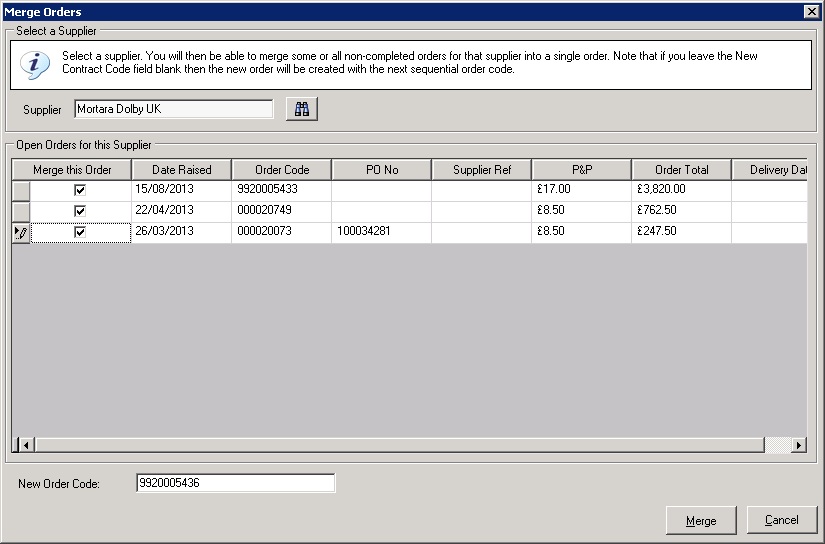Select the row marker with pencil icon
Screen dimensions: 825x544
(21, 232)
